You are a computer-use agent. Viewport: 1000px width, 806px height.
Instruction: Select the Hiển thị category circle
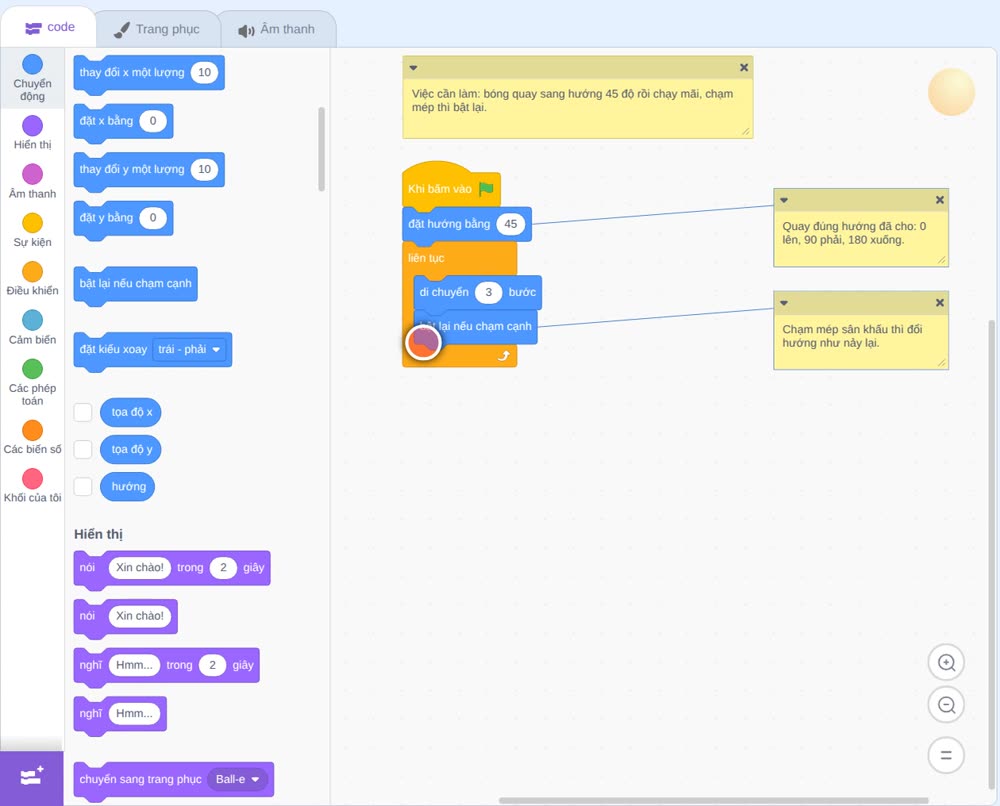(33, 126)
